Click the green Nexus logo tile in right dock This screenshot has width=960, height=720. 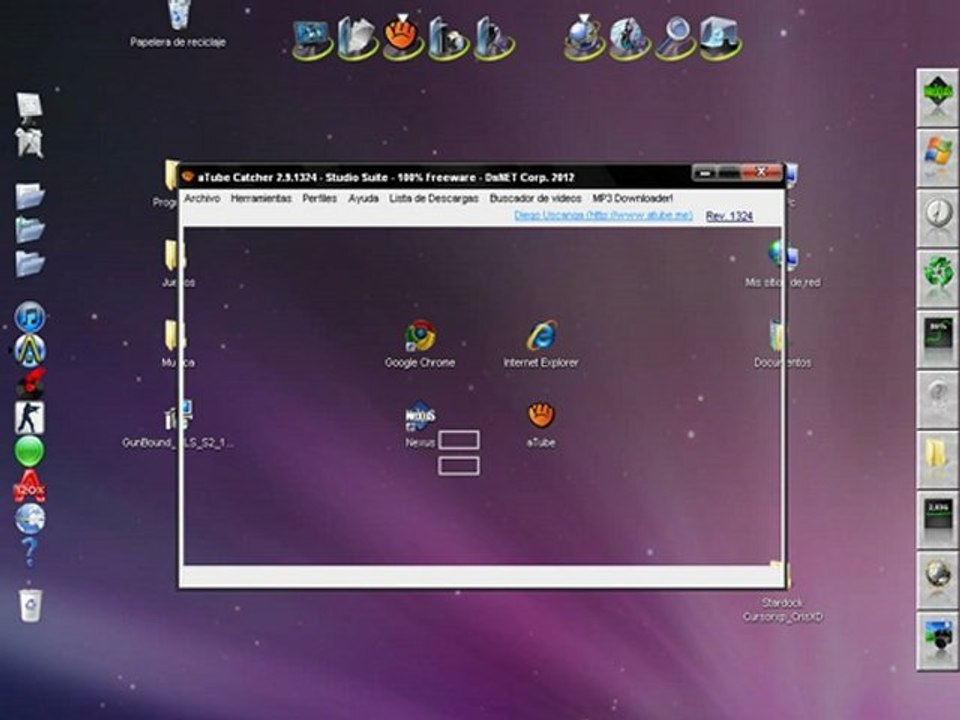pyautogui.click(x=938, y=98)
